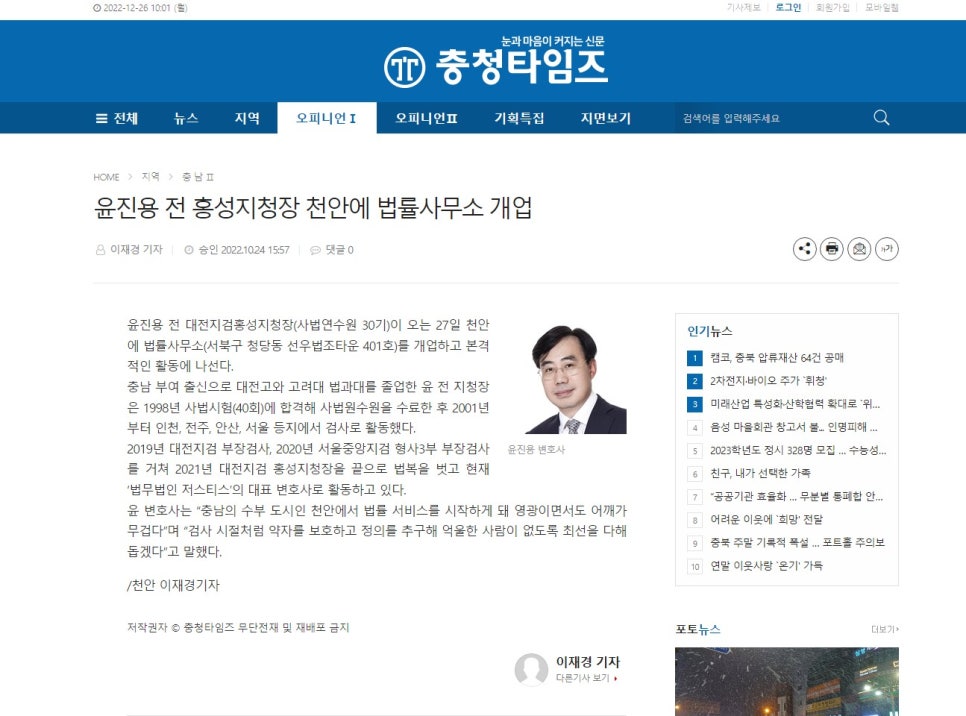Viewport: 966px width, 716px height.
Task: Click 충남Ⅱ in the breadcrumb
Action: tap(198, 177)
